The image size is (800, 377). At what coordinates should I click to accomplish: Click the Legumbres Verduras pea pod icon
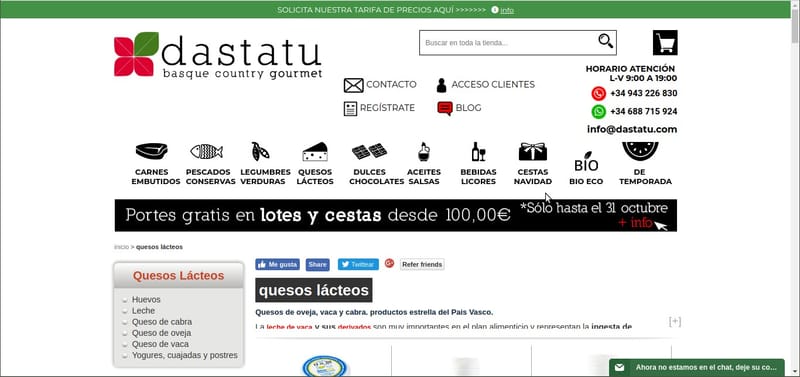tap(260, 152)
